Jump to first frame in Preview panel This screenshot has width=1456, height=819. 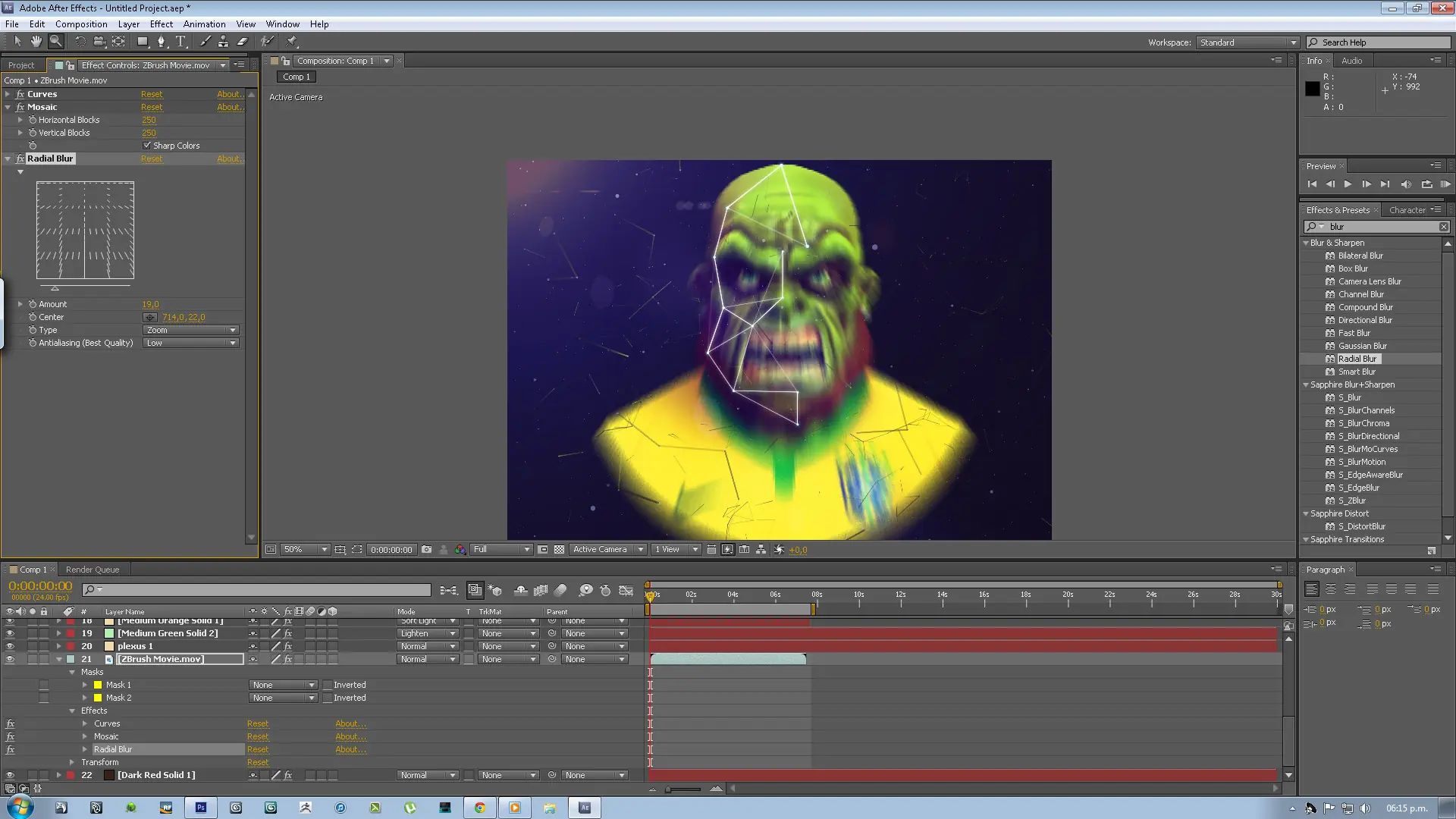point(1312,184)
